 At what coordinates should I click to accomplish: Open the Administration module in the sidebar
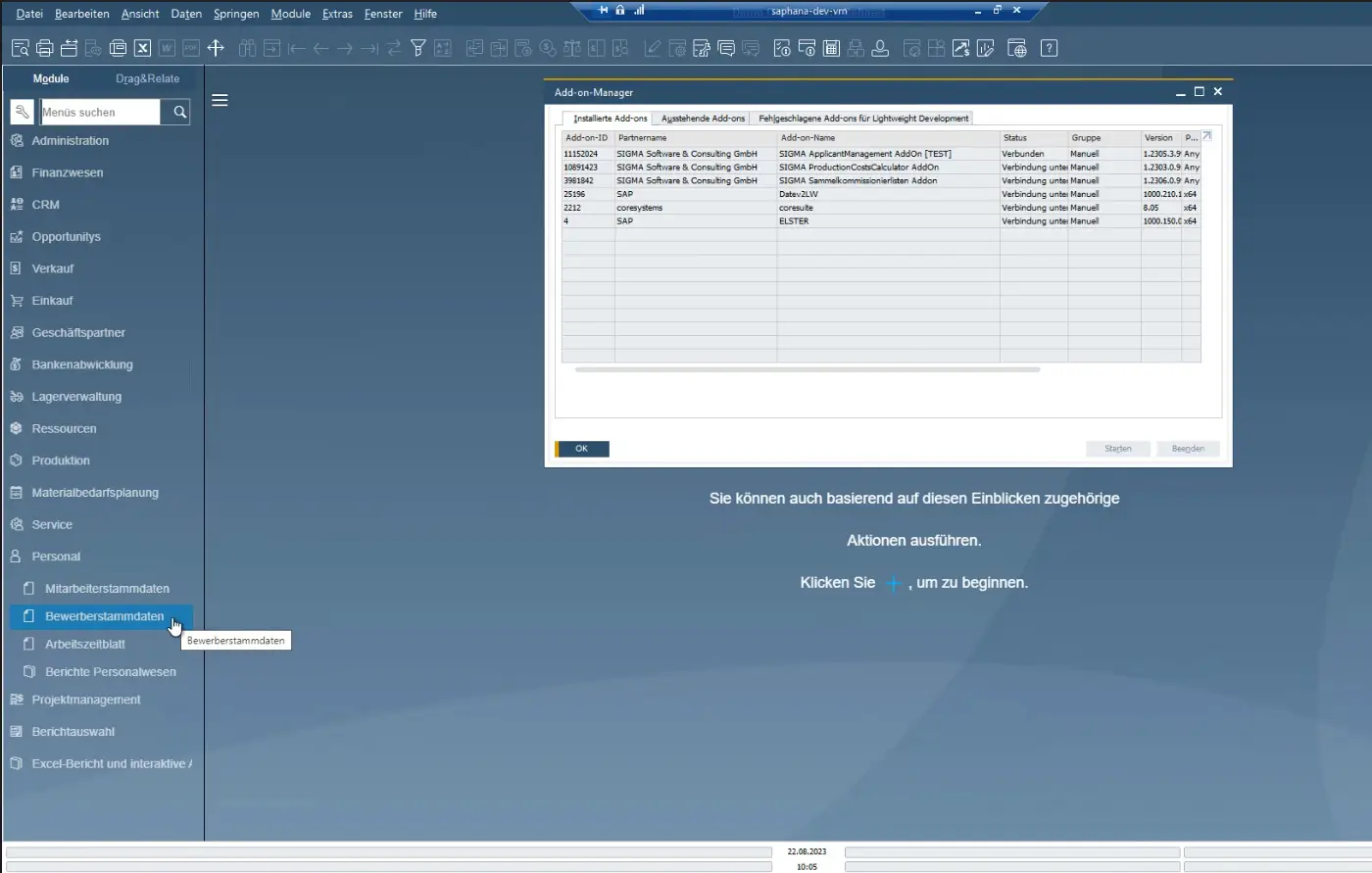click(71, 140)
